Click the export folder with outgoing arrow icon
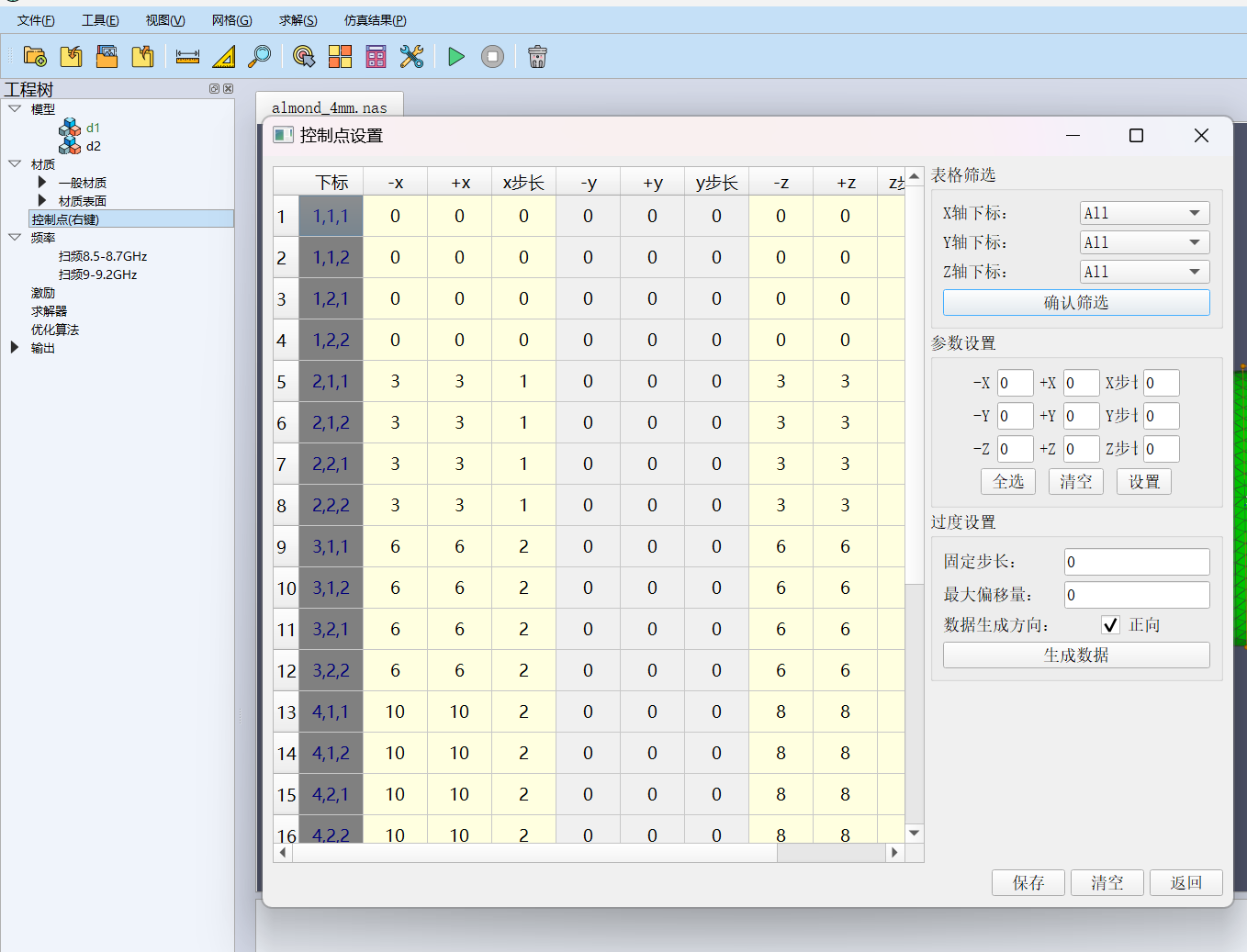 (x=142, y=57)
